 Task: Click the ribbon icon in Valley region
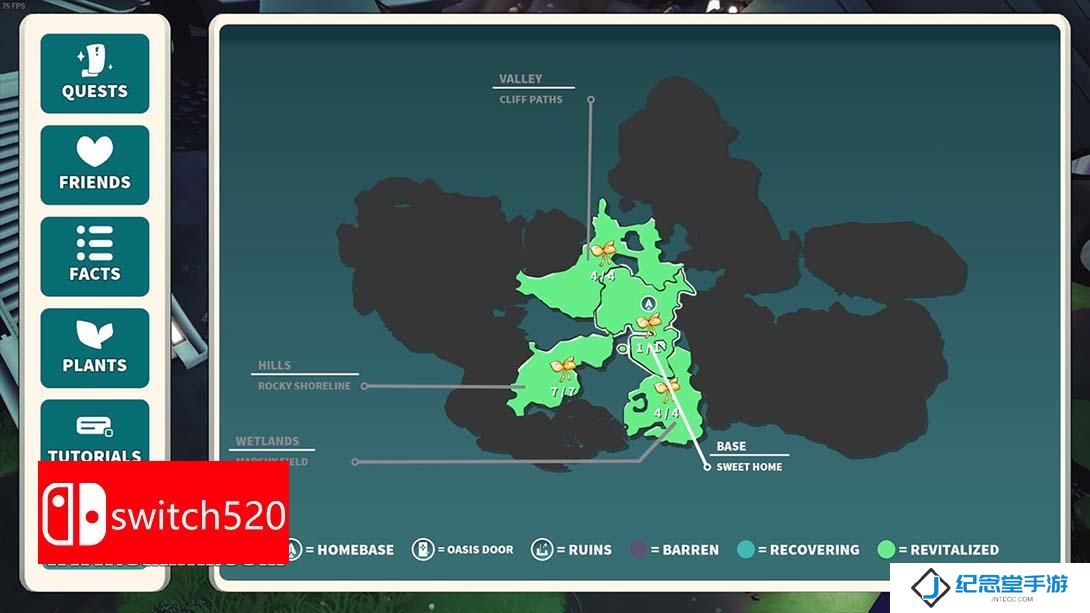coord(603,252)
